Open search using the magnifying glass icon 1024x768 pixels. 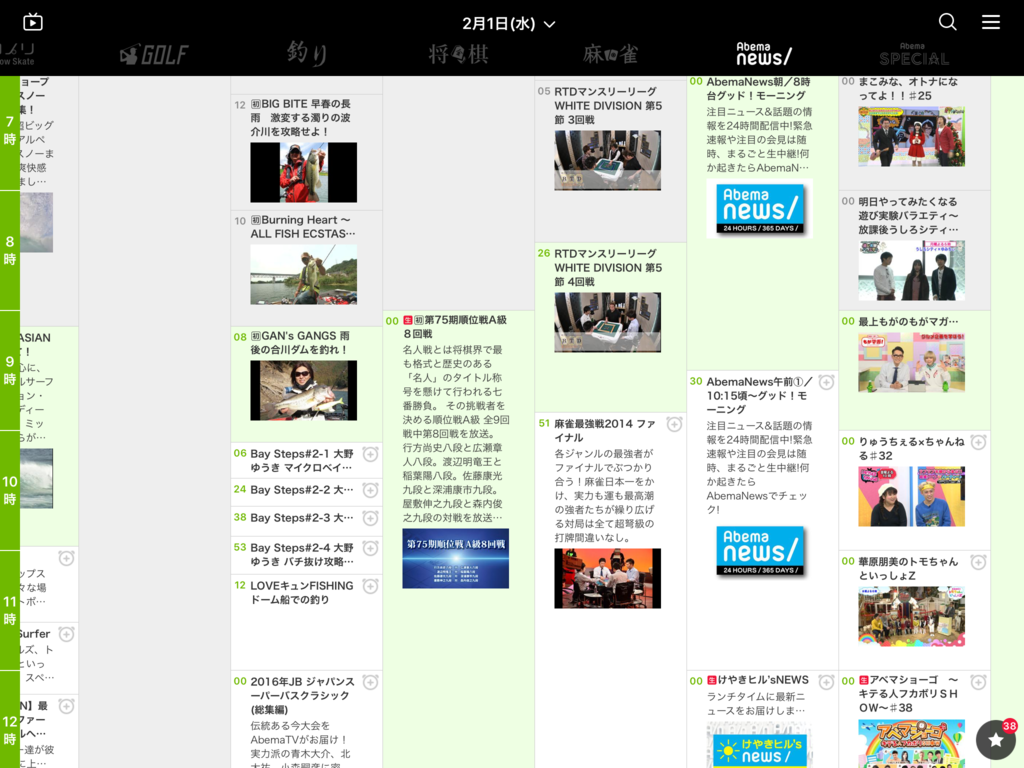pos(947,20)
